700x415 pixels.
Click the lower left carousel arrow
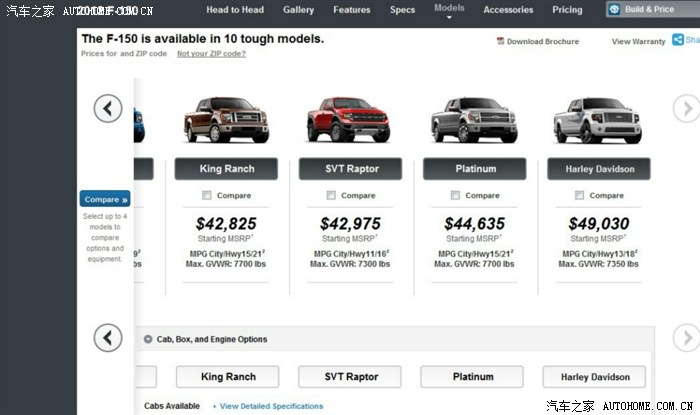point(108,338)
